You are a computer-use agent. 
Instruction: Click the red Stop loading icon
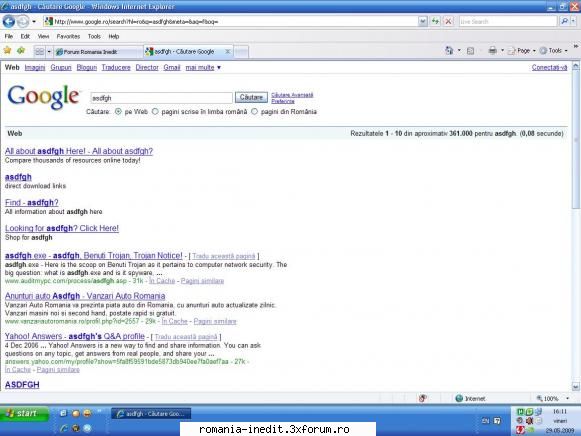448,21
